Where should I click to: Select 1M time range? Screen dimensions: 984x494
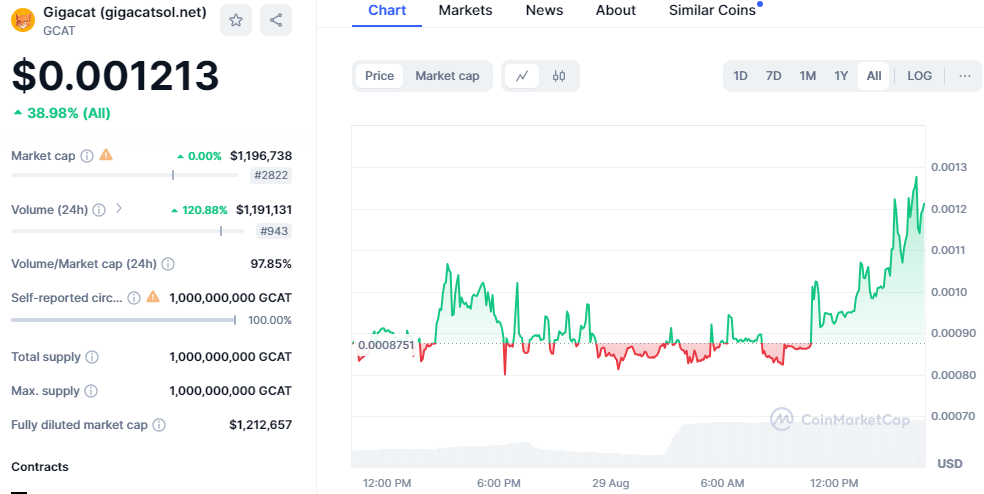pyautogui.click(x=808, y=76)
